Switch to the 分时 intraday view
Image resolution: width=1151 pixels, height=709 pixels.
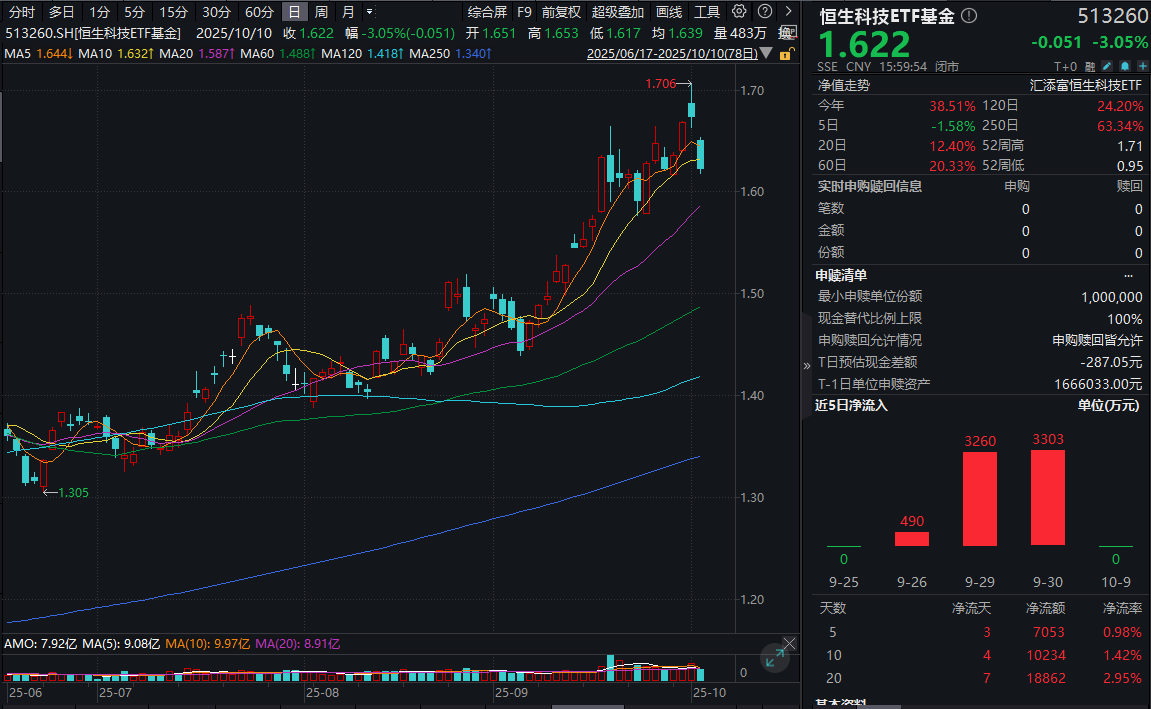pos(21,12)
